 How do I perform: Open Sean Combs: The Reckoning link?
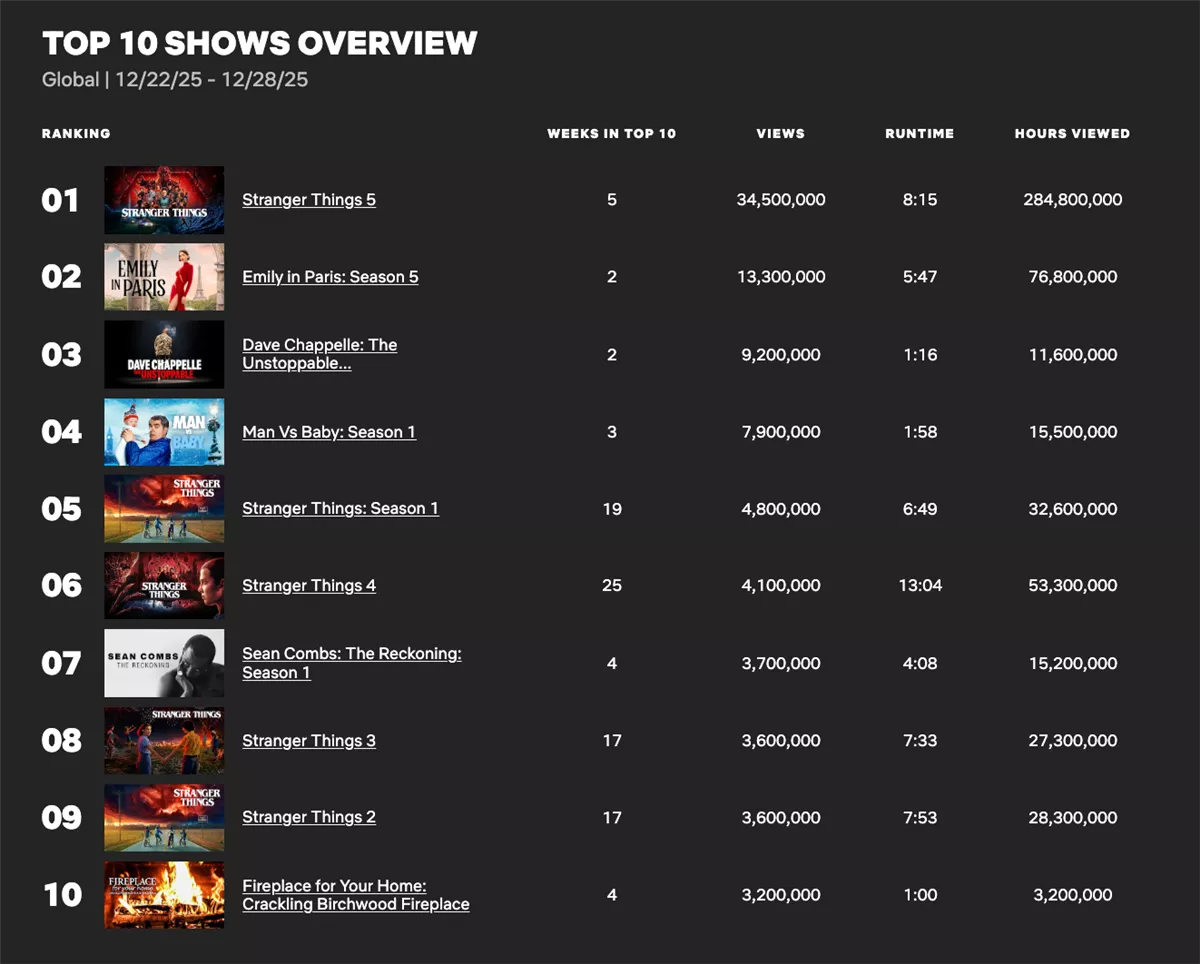351,663
